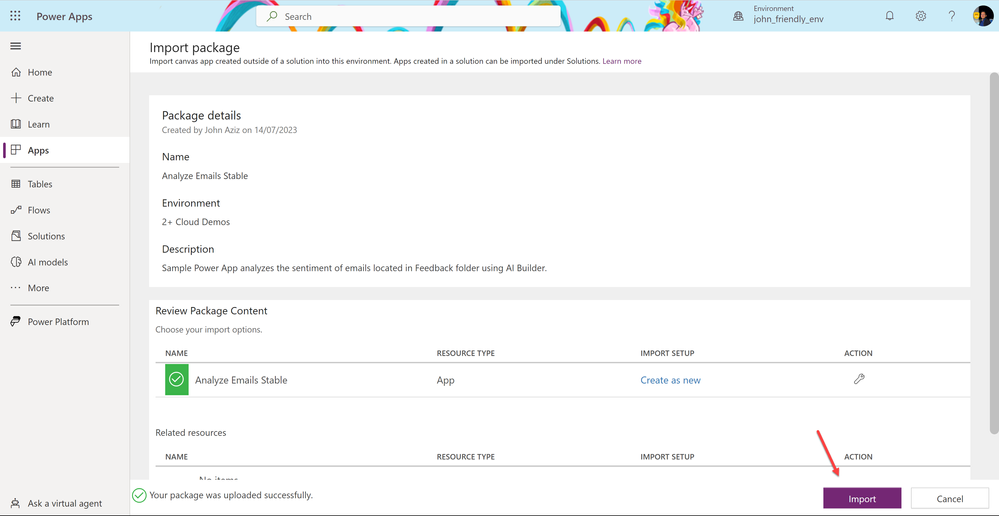This screenshot has width=999, height=516.
Task: Click the '2+ Cloud Demos' environment value
Action: coord(196,222)
